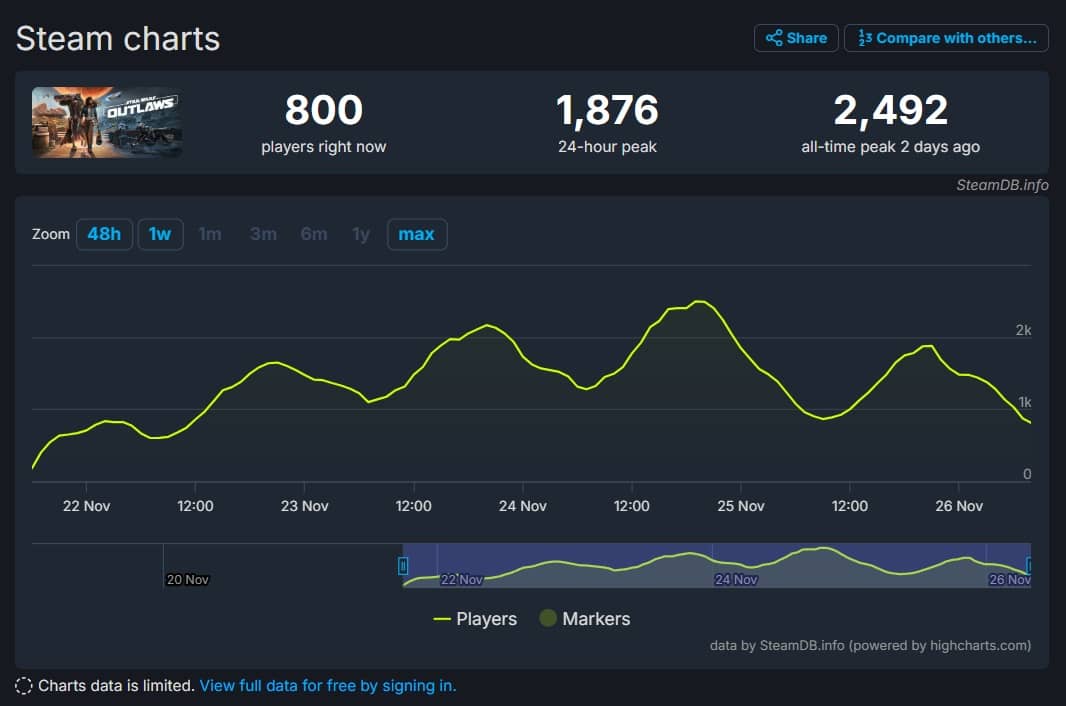Click the 1k y-axis label

click(x=1025, y=403)
